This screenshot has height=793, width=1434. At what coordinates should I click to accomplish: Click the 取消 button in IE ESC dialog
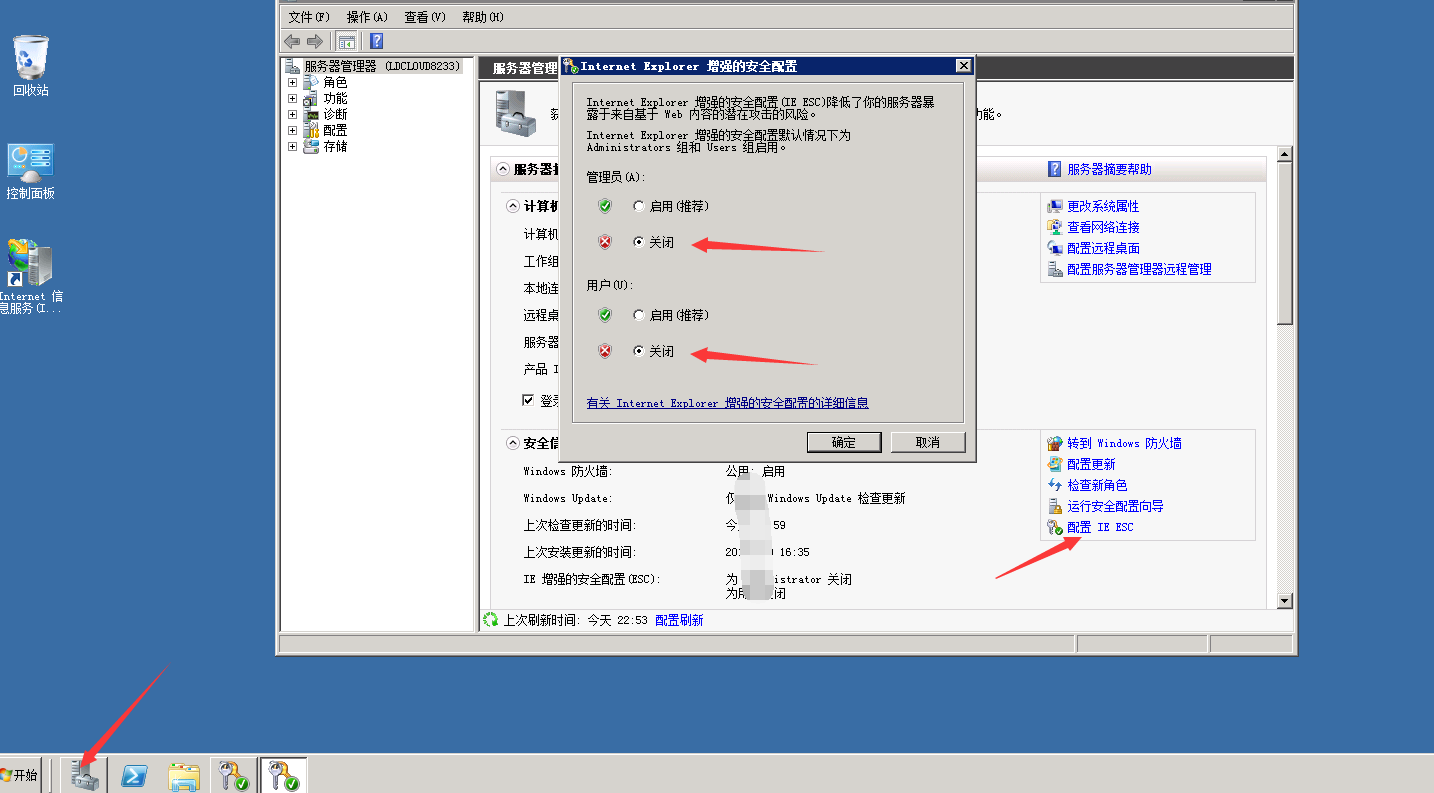click(x=928, y=442)
